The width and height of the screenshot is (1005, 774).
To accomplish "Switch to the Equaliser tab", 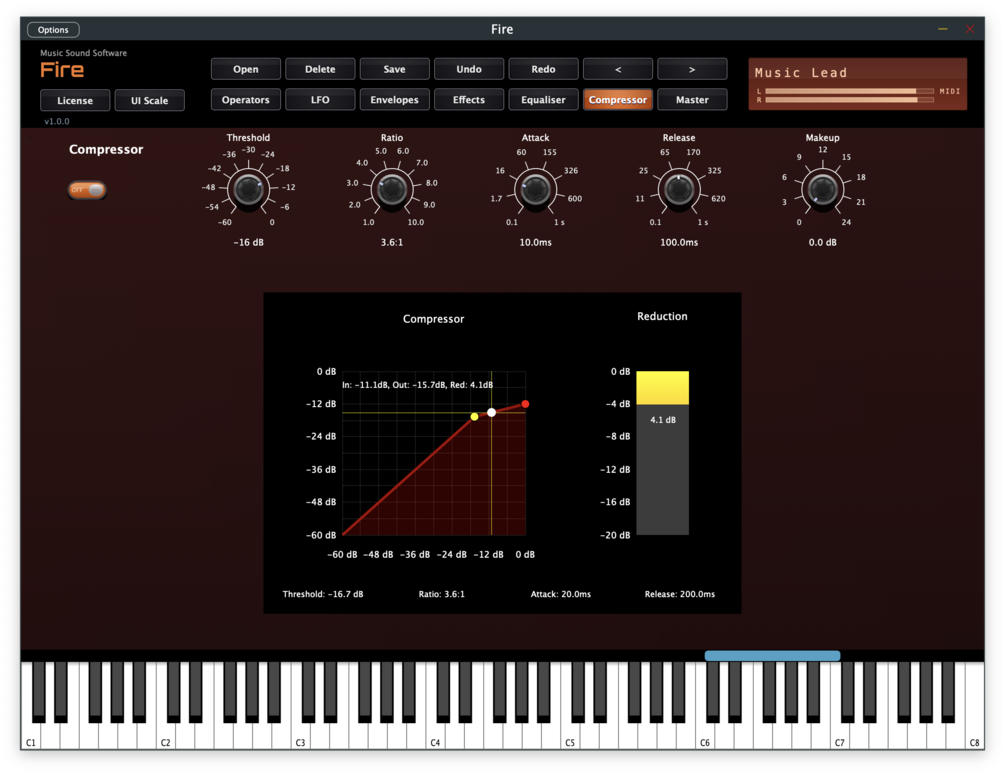I will pyautogui.click(x=543, y=100).
